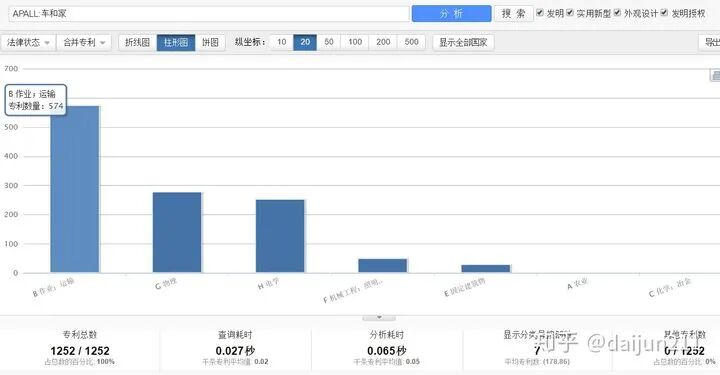Click the 0.027秒 query time value
Image resolution: width=720 pixels, height=375 pixels.
[235, 351]
